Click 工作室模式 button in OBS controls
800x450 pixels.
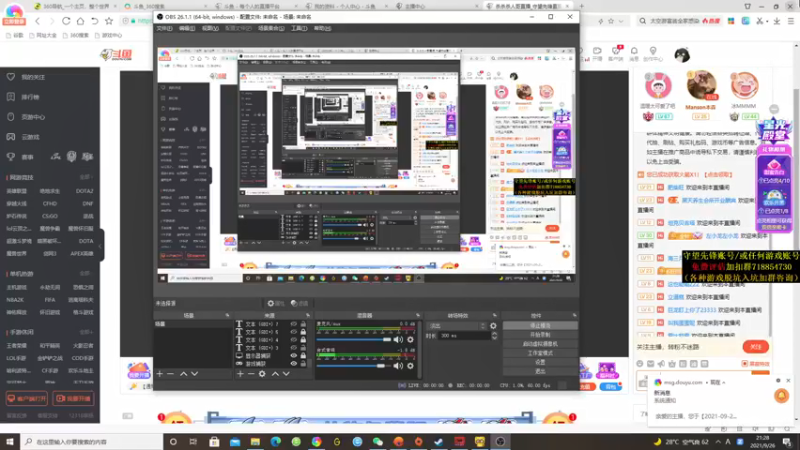[540, 353]
